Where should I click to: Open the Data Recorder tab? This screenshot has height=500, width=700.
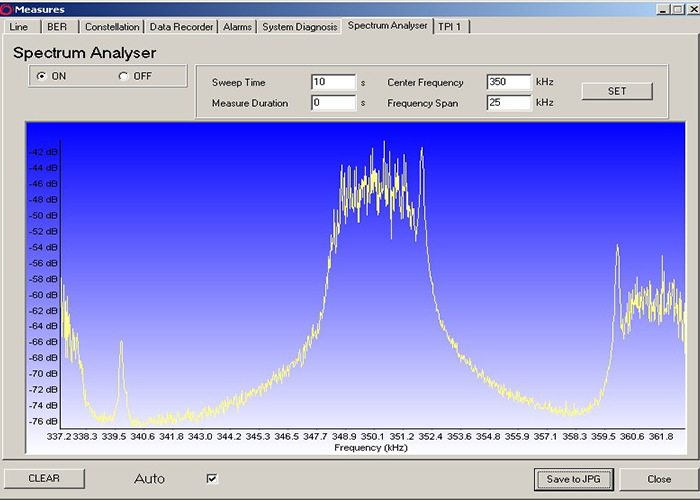point(182,27)
